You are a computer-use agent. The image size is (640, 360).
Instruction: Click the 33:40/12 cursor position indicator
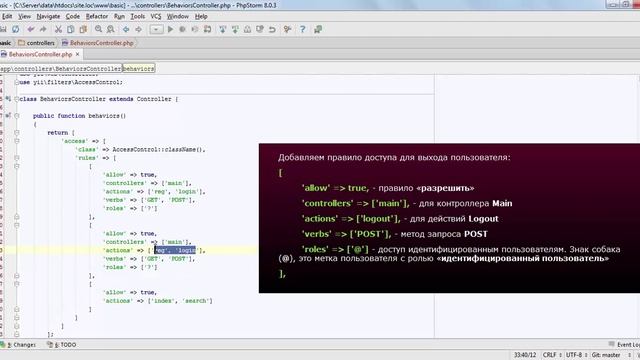[x=525, y=355]
